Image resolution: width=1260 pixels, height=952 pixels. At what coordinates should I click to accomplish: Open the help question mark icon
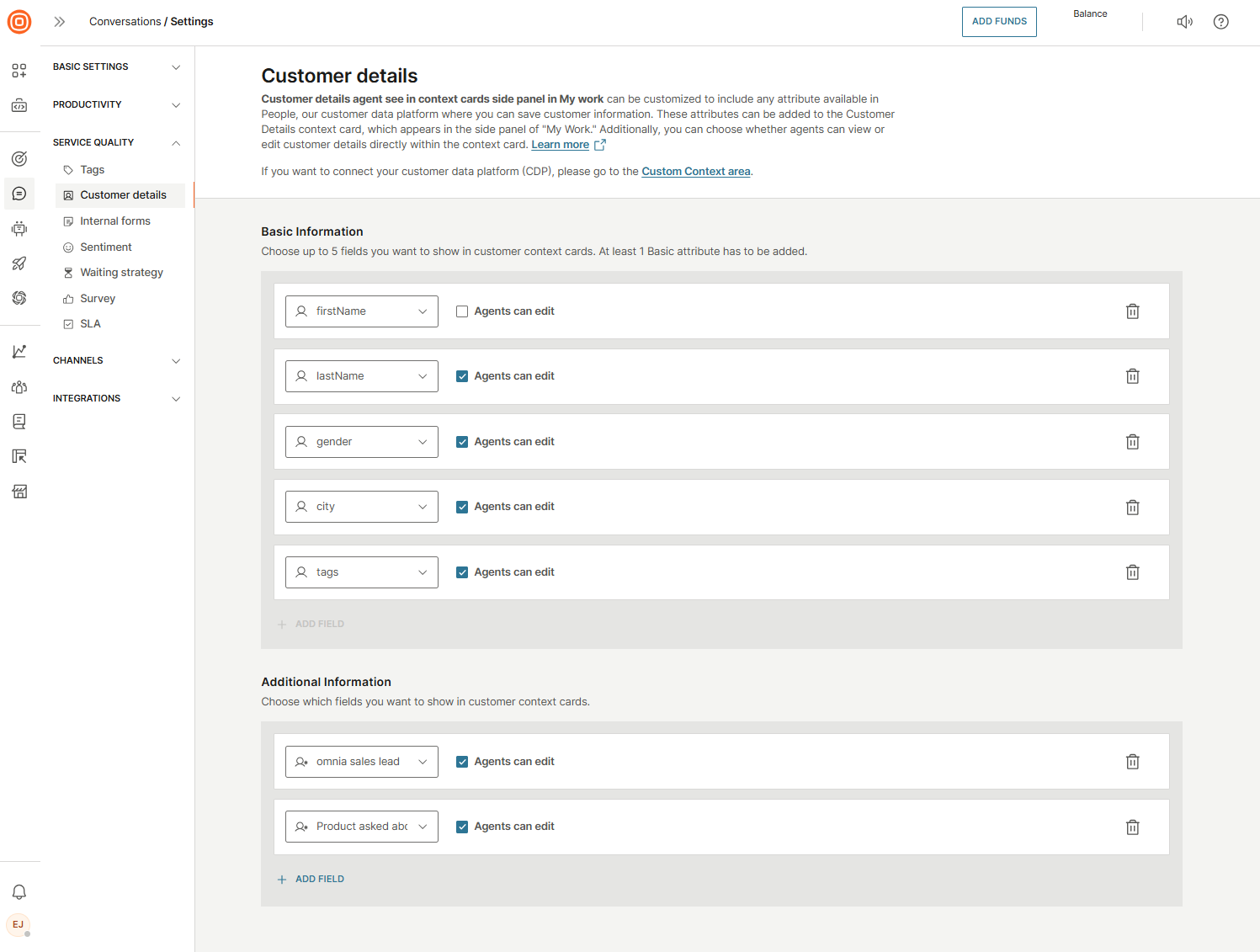[1220, 22]
